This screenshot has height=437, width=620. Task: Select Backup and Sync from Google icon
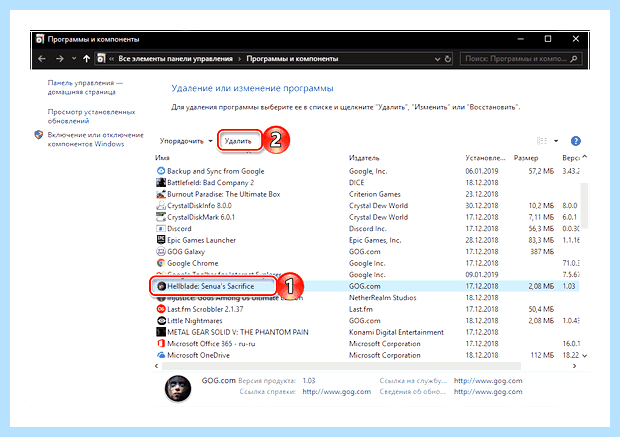tap(161, 171)
